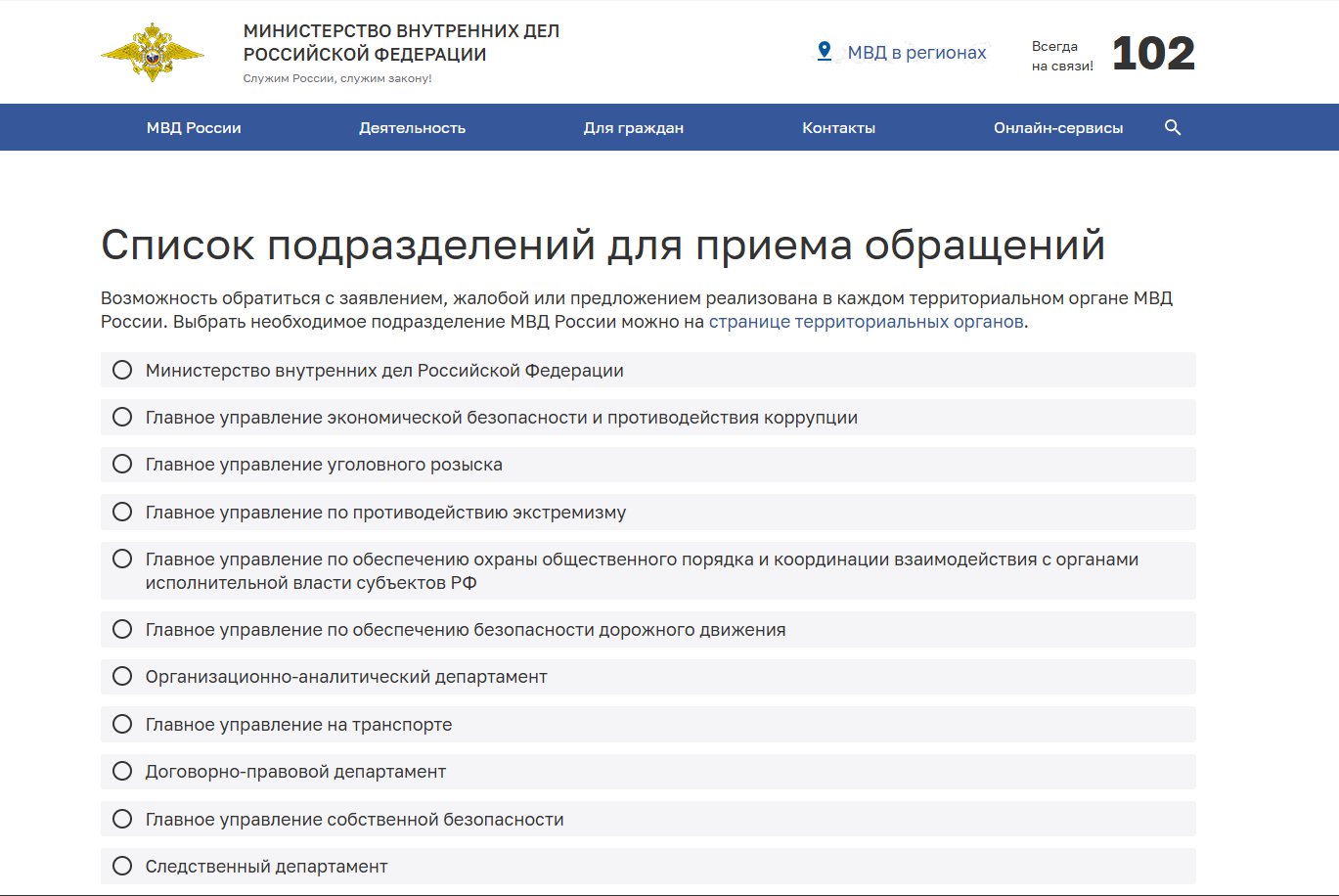Pick "Главное управление на транспорте" radio option
The width and height of the screenshot is (1339, 896).
(122, 724)
